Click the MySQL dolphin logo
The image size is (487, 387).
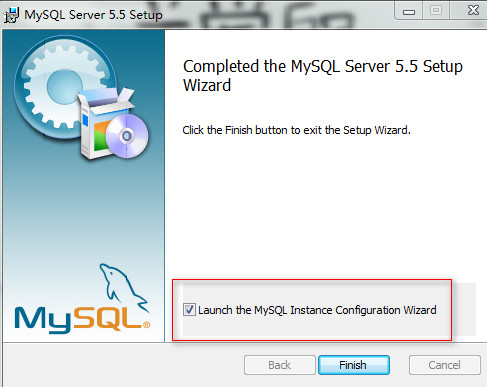coord(123,289)
